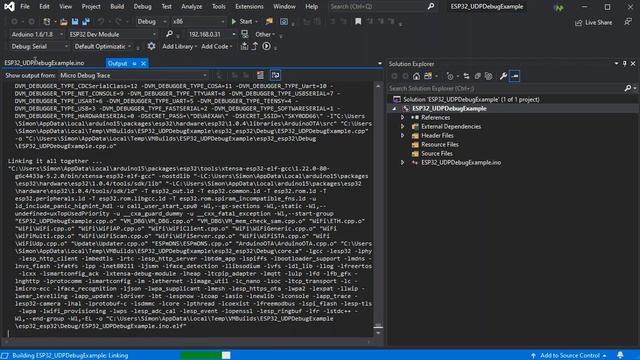
Task: Open the serial monitor icon beside the port
Action: click(244, 34)
